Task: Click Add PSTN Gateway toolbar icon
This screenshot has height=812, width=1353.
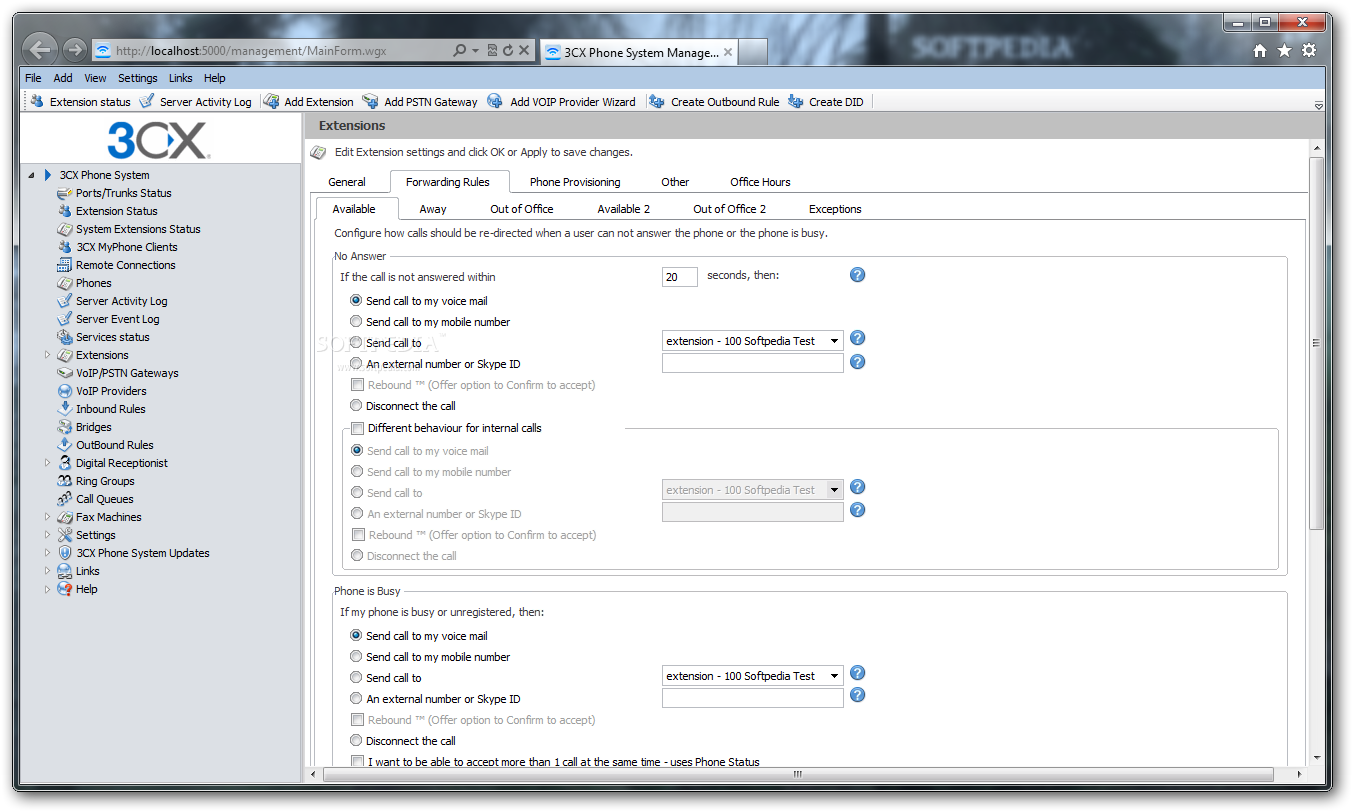Action: tap(370, 101)
